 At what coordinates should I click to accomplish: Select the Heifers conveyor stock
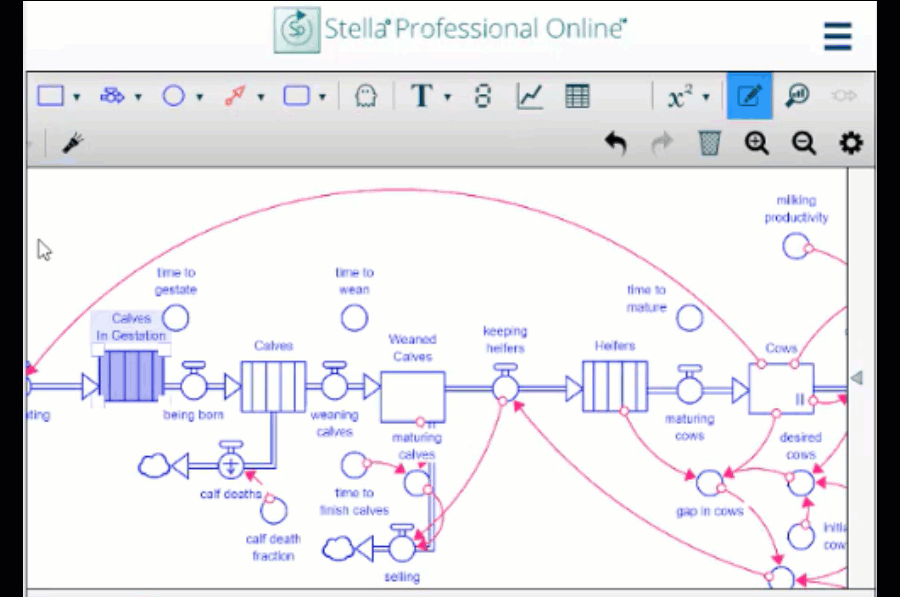tap(615, 386)
